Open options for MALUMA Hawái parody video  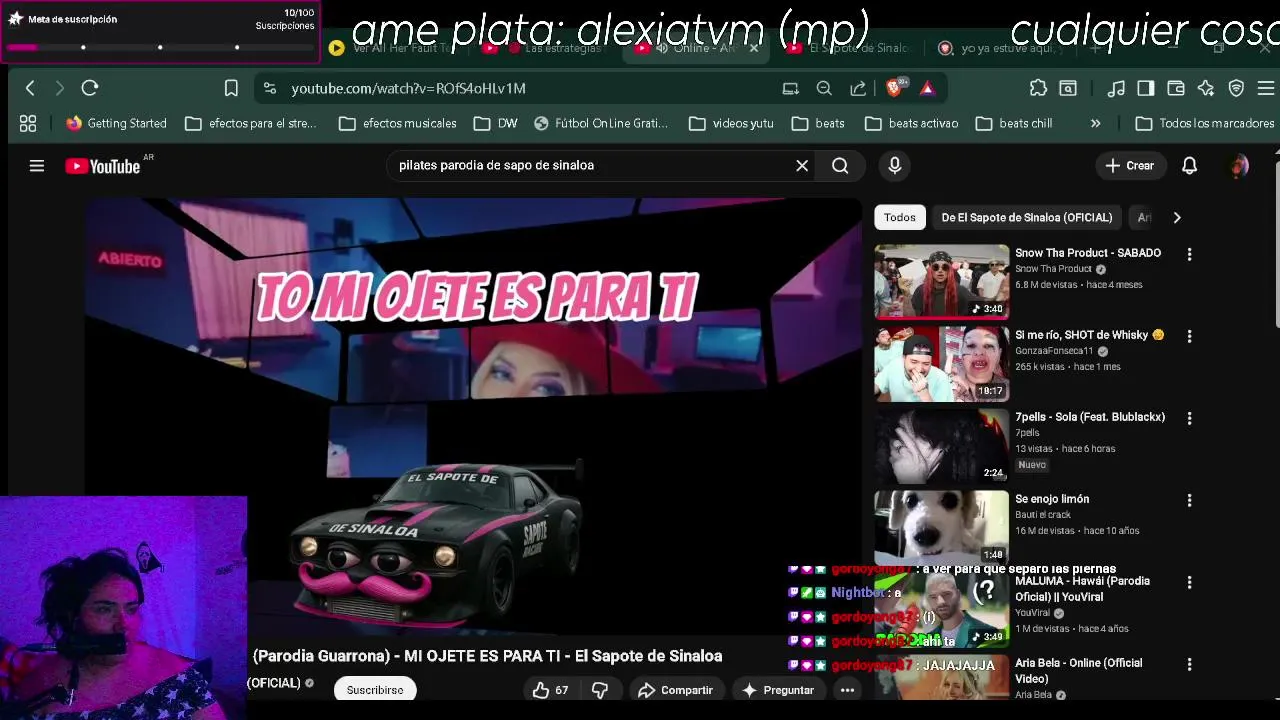[1189, 582]
